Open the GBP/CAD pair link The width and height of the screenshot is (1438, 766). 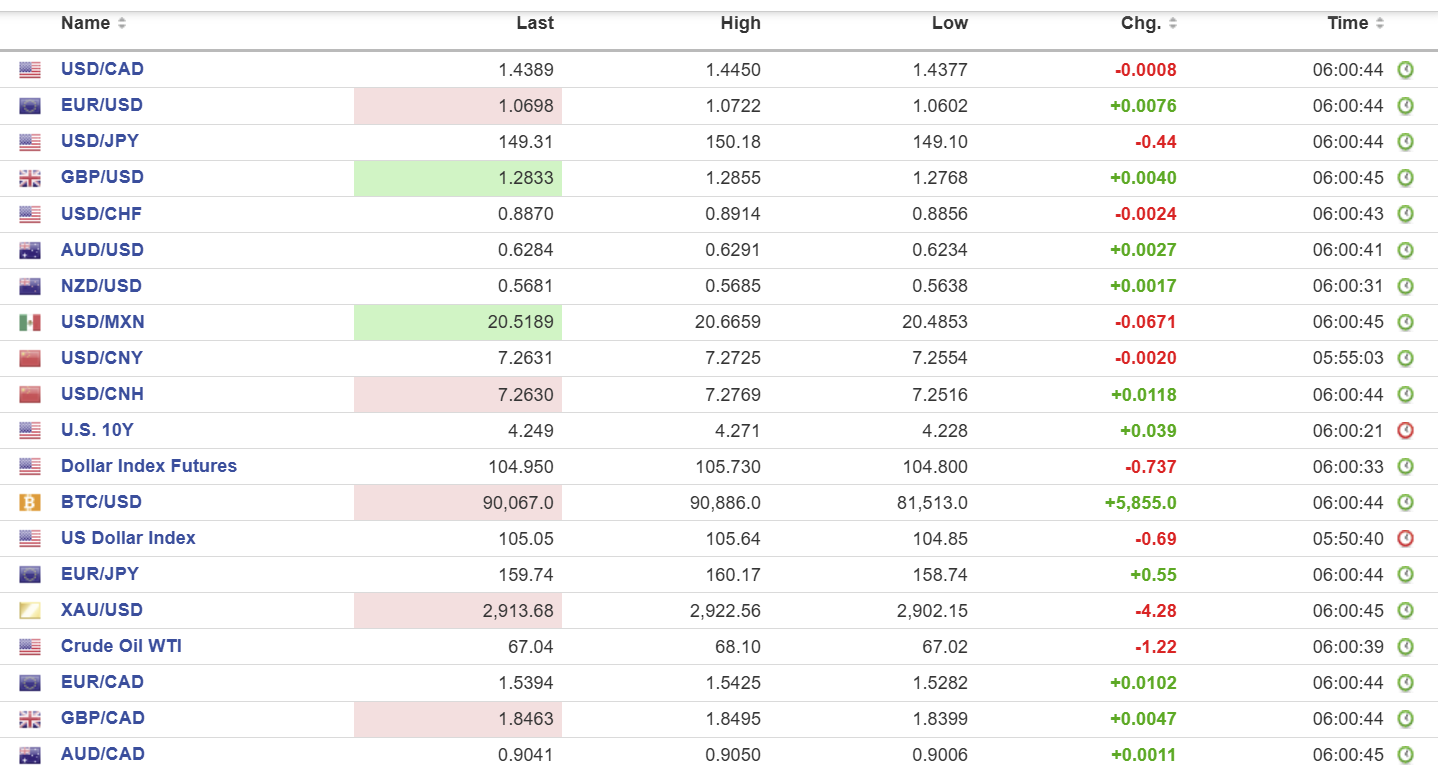tap(103, 718)
